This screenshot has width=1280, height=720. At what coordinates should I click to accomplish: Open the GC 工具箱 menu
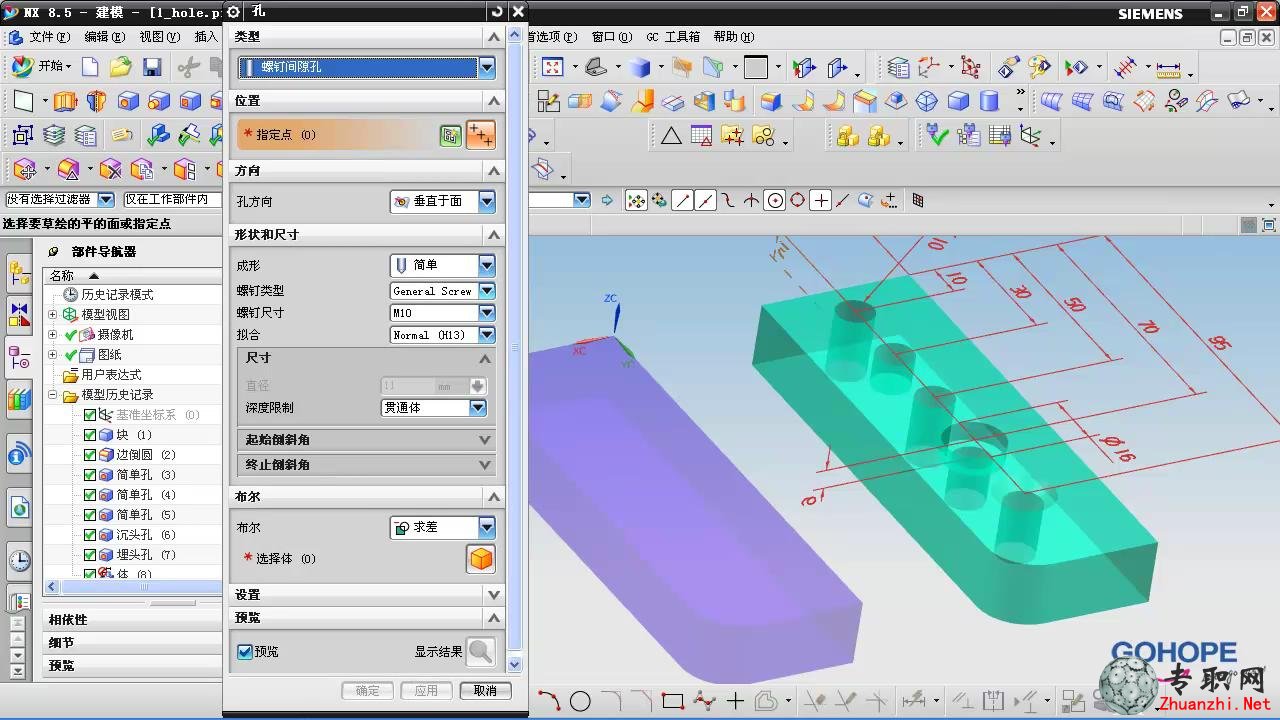[672, 37]
